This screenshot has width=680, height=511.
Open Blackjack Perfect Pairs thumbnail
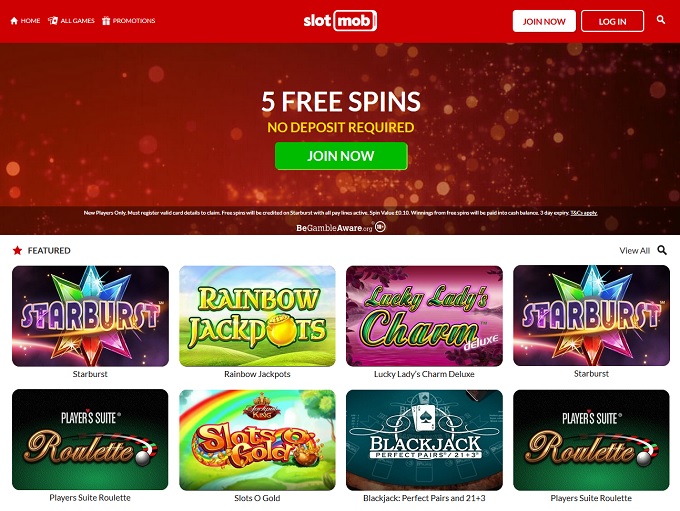[x=424, y=440]
